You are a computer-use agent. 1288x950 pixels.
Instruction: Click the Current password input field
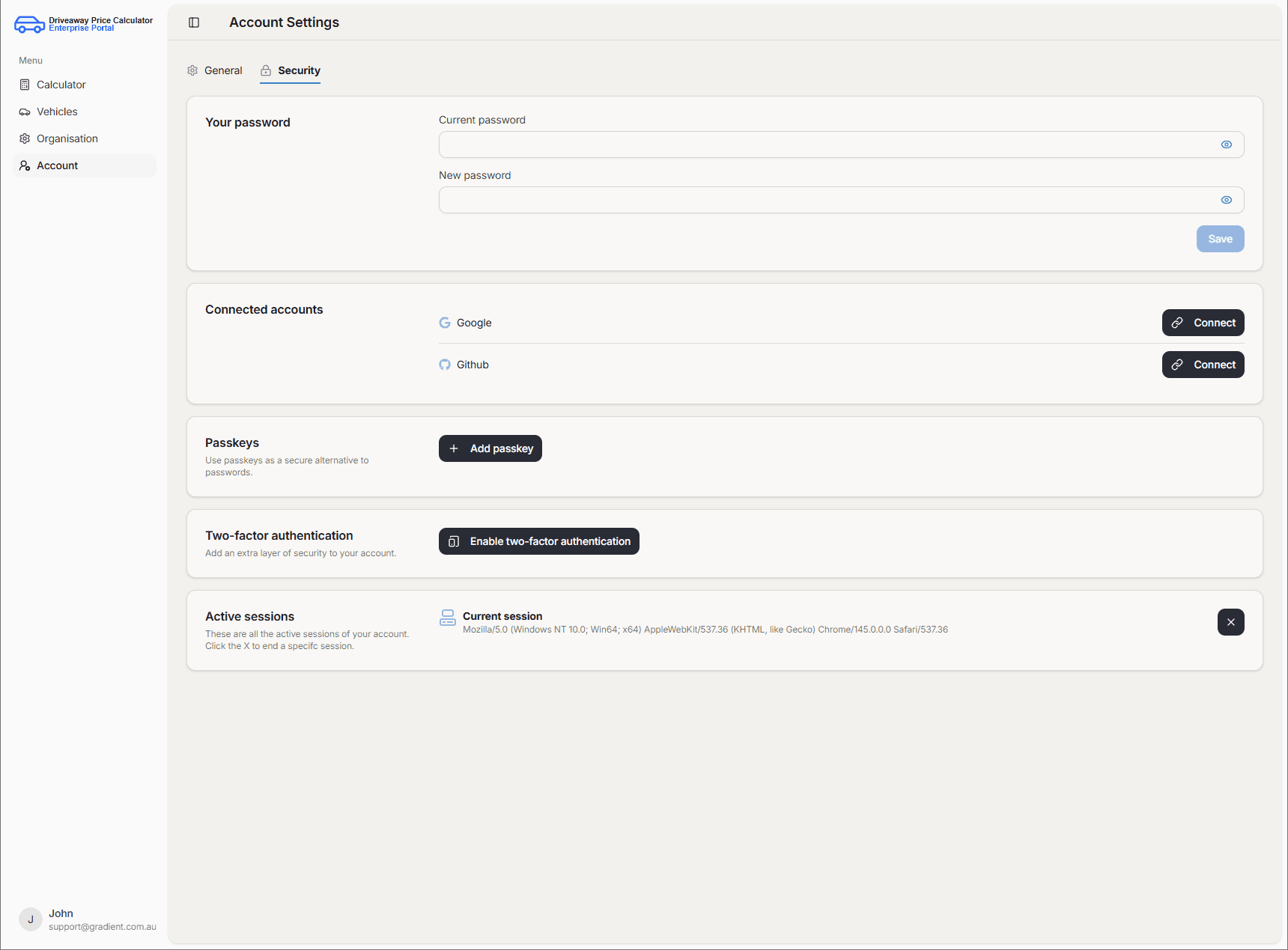pos(824,144)
